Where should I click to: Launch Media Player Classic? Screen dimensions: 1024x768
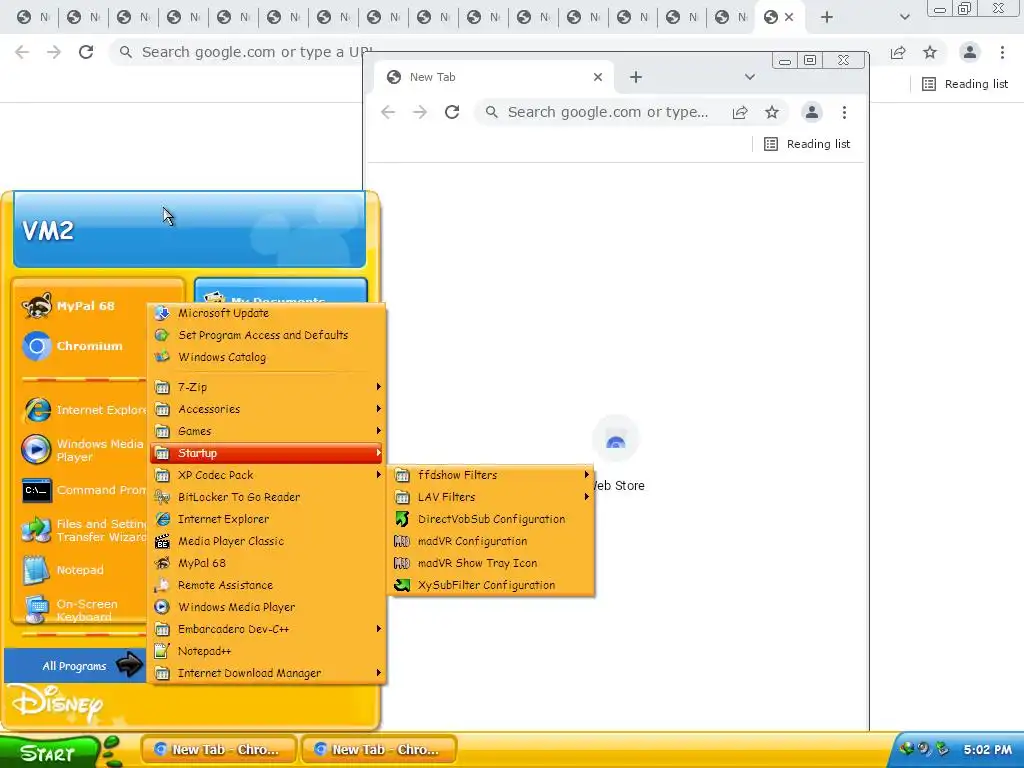(267, 541)
